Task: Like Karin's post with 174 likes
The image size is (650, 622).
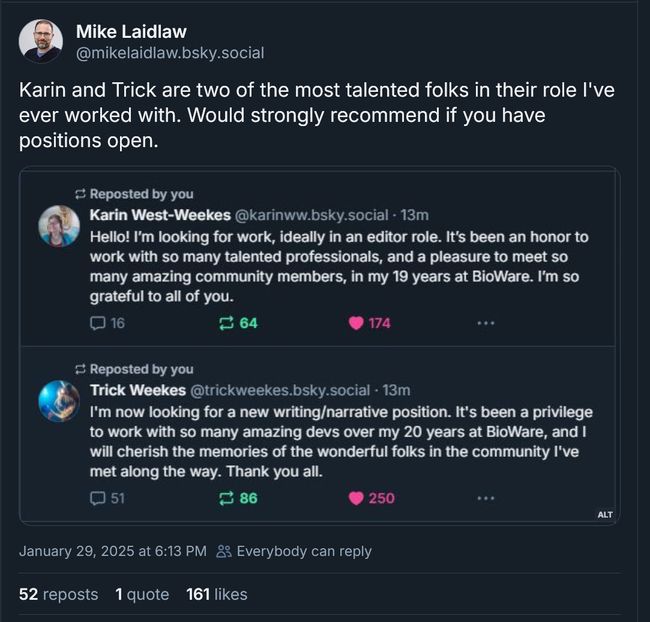Action: tap(355, 323)
